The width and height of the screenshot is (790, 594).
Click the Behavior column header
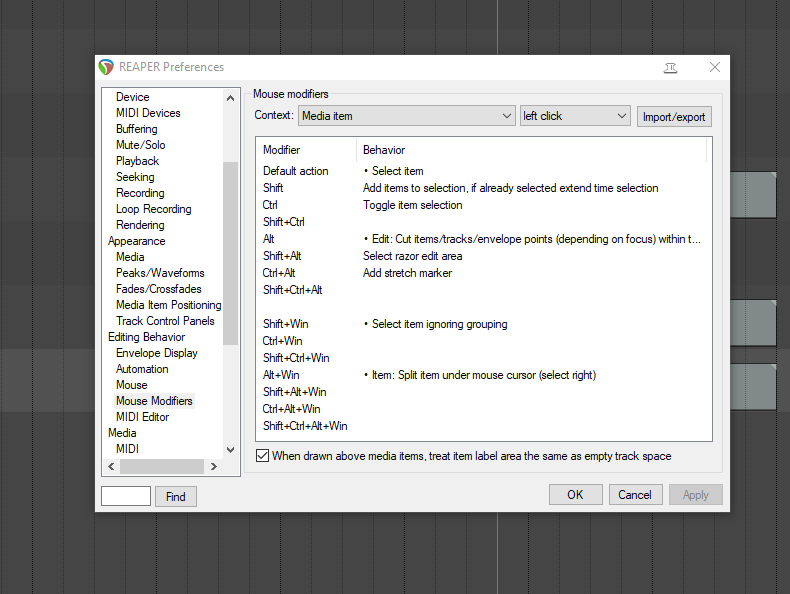(532, 150)
